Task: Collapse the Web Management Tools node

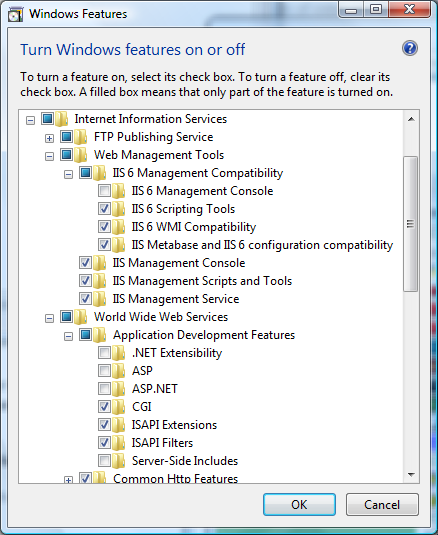Action: coord(49,156)
